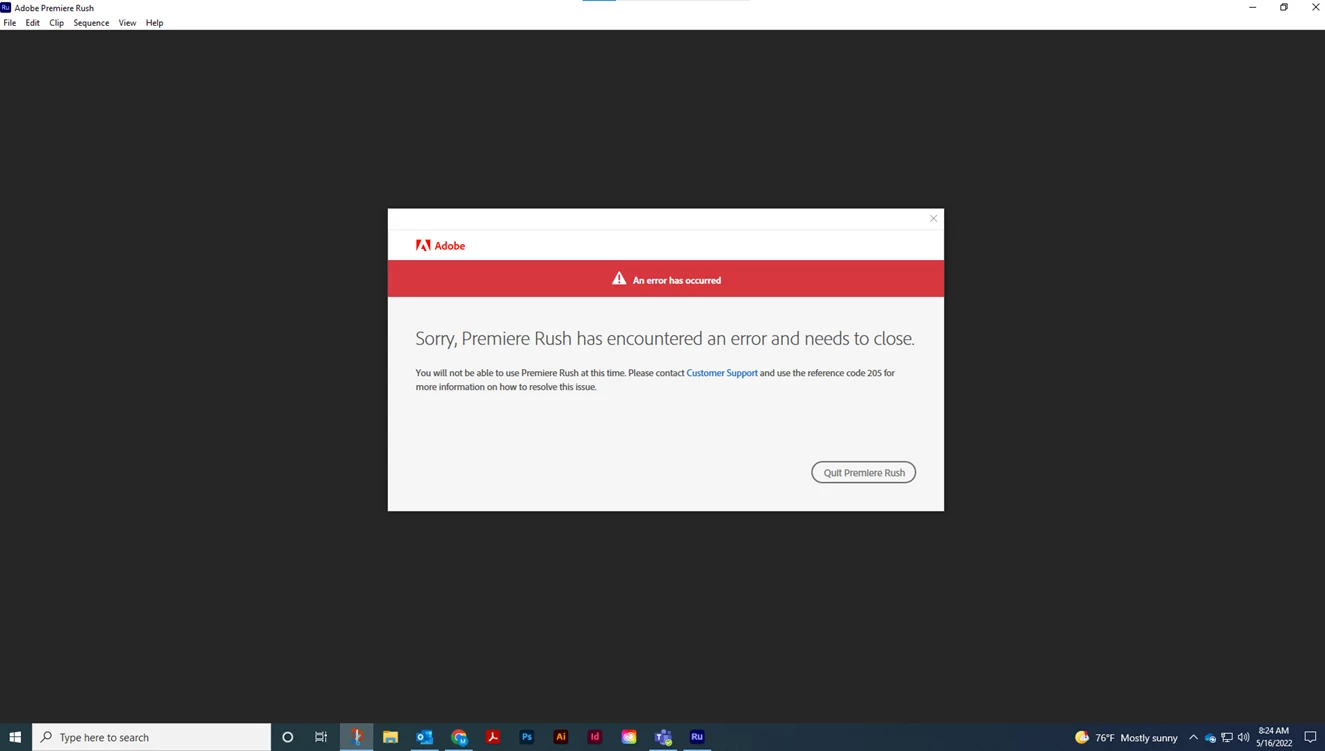This screenshot has width=1325, height=751.
Task: Open InDesign from the taskbar
Action: pos(595,737)
